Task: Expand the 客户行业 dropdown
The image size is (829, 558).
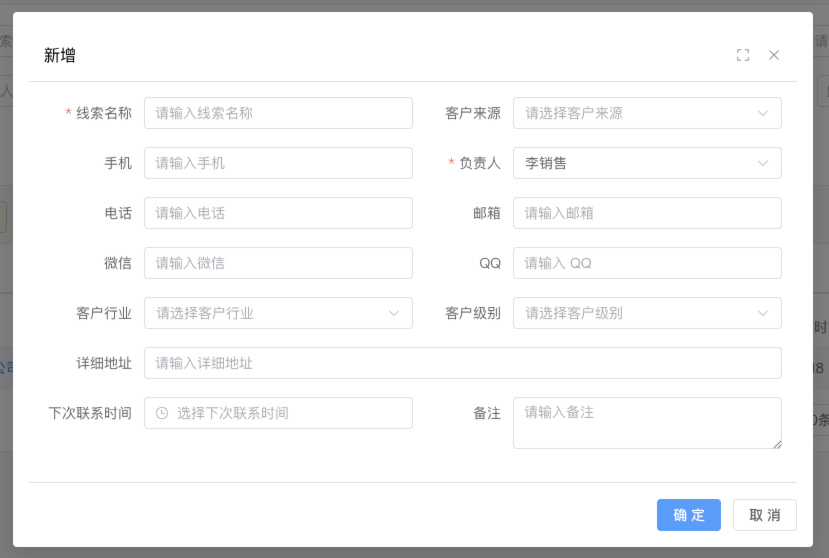Action: pos(278,313)
